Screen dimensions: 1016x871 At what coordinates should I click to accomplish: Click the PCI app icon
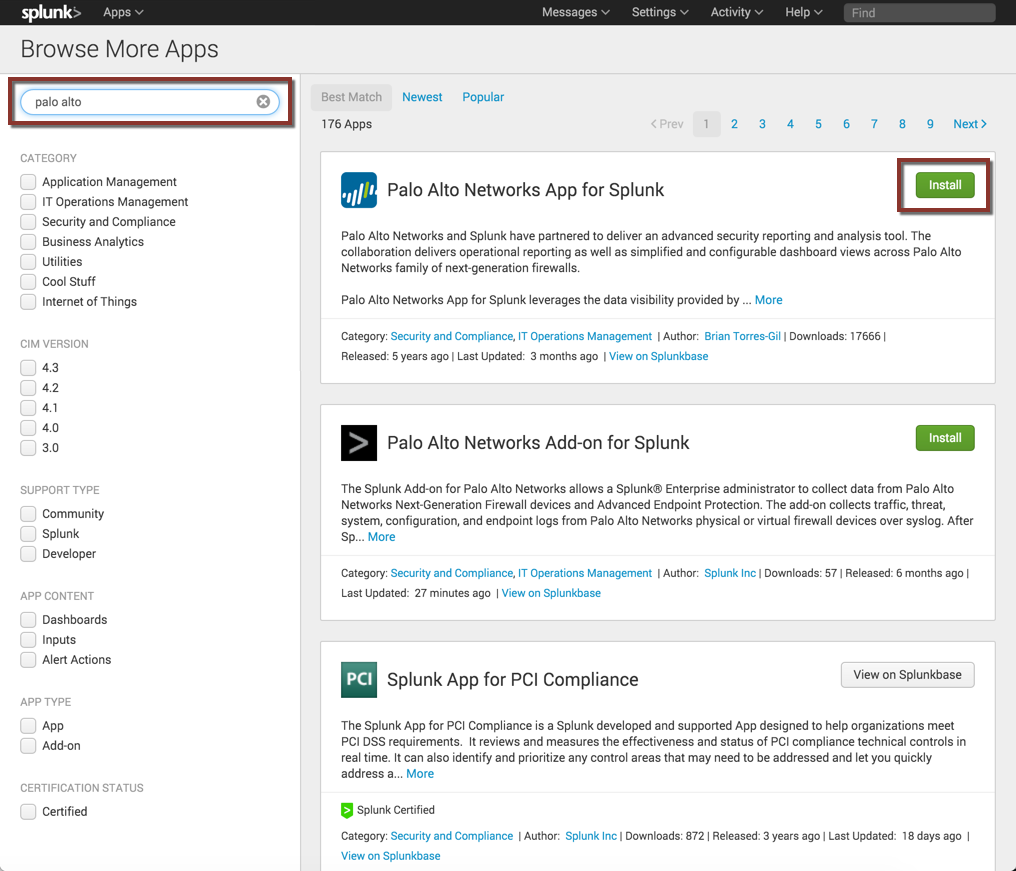358,678
